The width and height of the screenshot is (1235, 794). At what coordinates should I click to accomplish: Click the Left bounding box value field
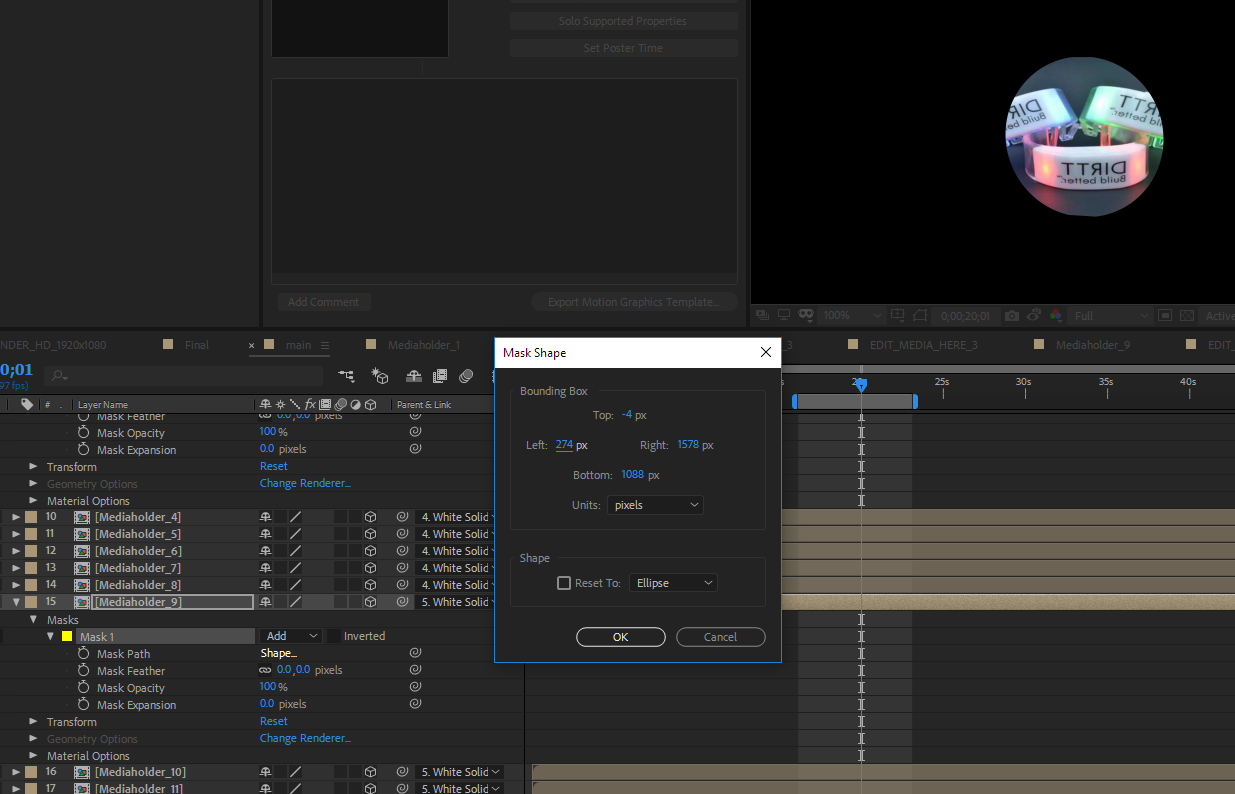[564, 445]
